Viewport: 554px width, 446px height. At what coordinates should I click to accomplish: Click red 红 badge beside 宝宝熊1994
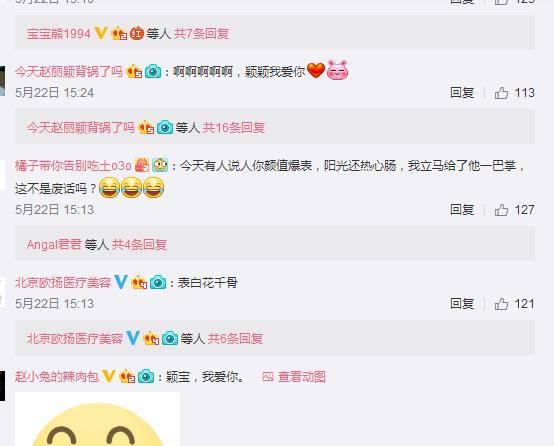[137, 34]
